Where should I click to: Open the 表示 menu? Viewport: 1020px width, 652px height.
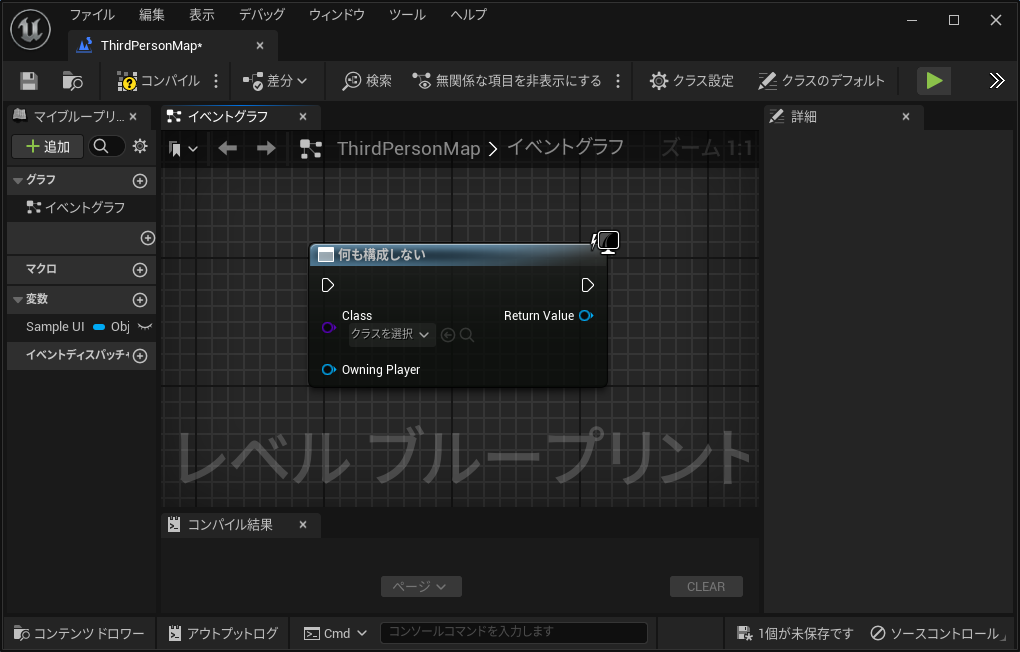point(202,15)
